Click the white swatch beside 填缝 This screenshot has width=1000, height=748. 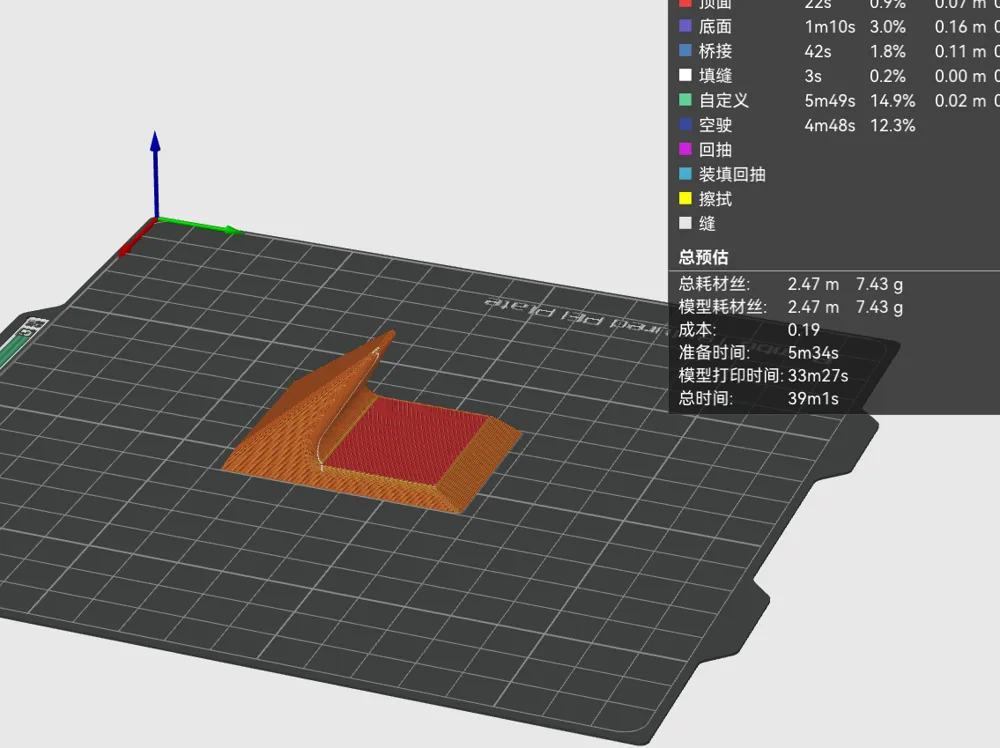coord(685,75)
